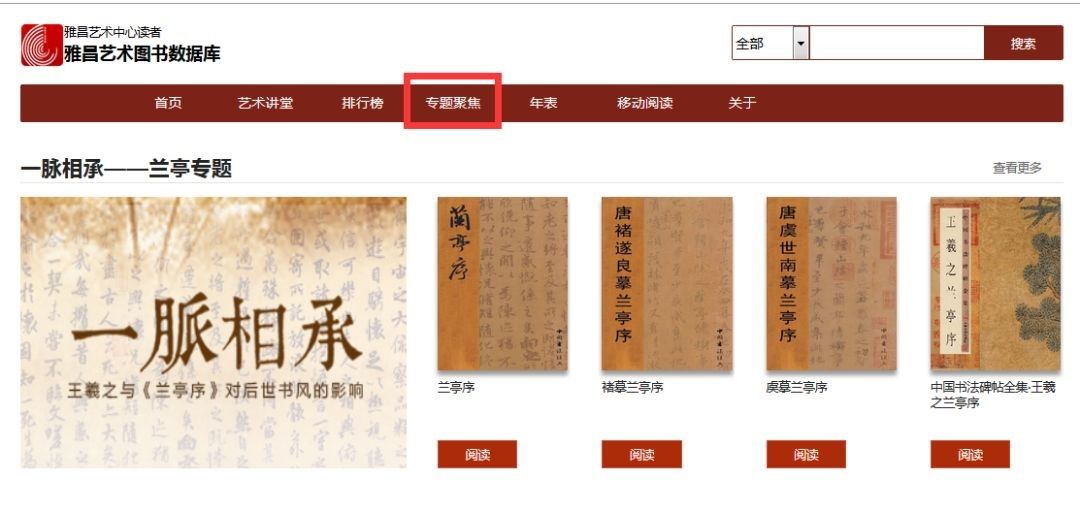Open the 兰亭序 book cover

(x=502, y=284)
